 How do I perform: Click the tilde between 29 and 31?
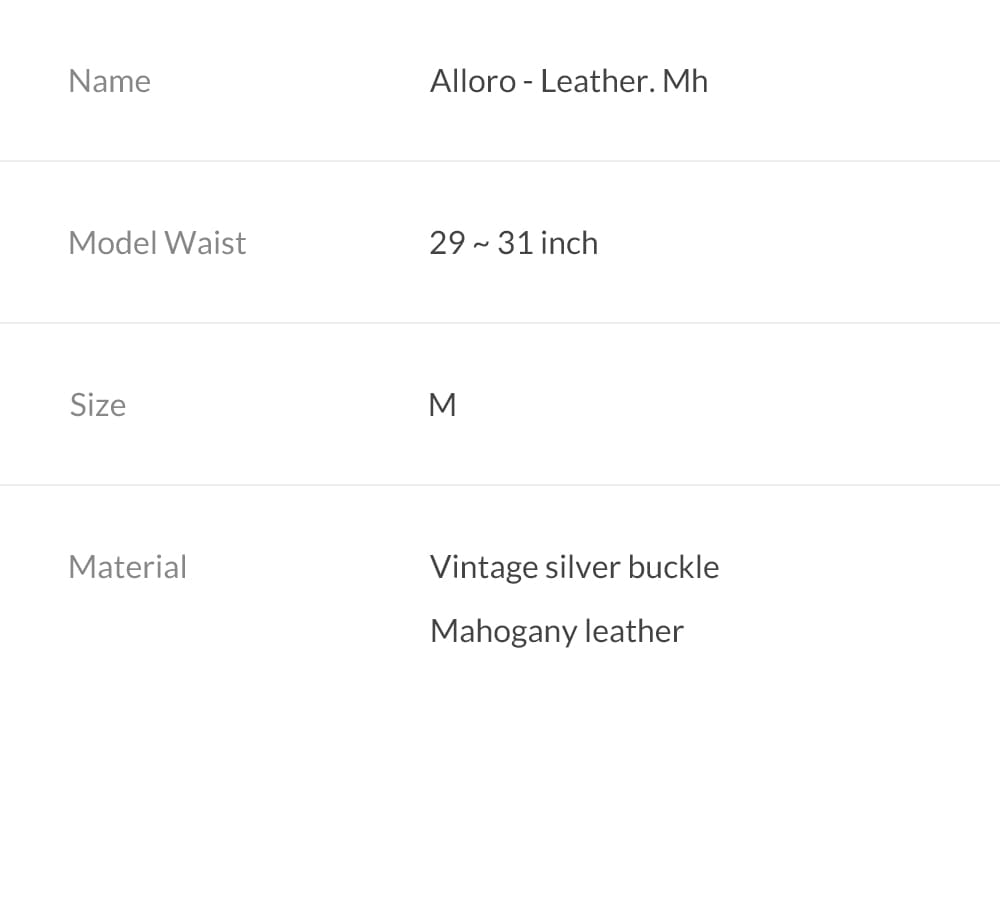coord(481,245)
